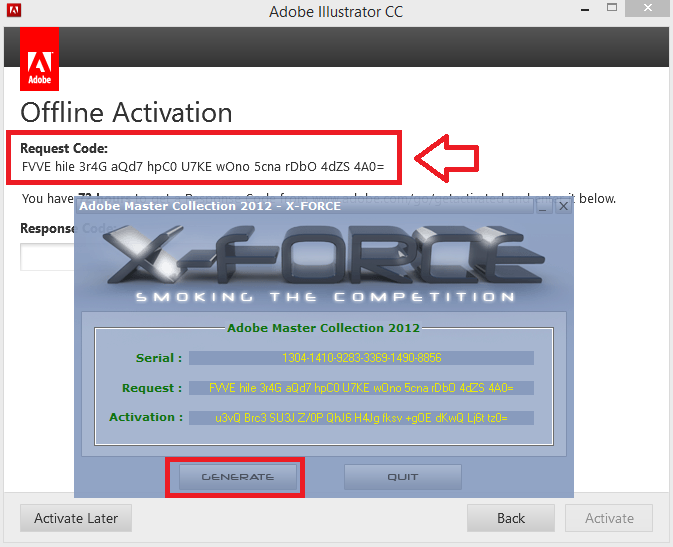
Task: Close the Adobe Illustrator CC window
Action: tap(647, 8)
